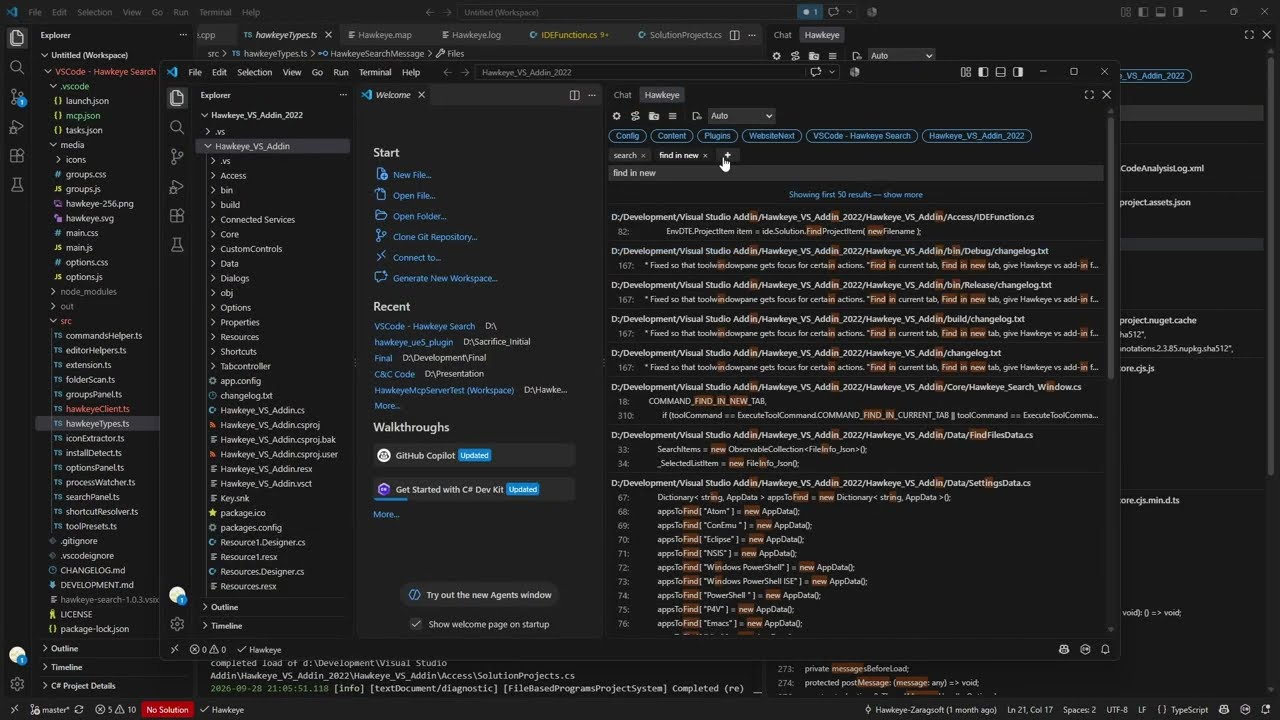Switch to Chat tab in front window
The image size is (1280, 720).
[622, 95]
